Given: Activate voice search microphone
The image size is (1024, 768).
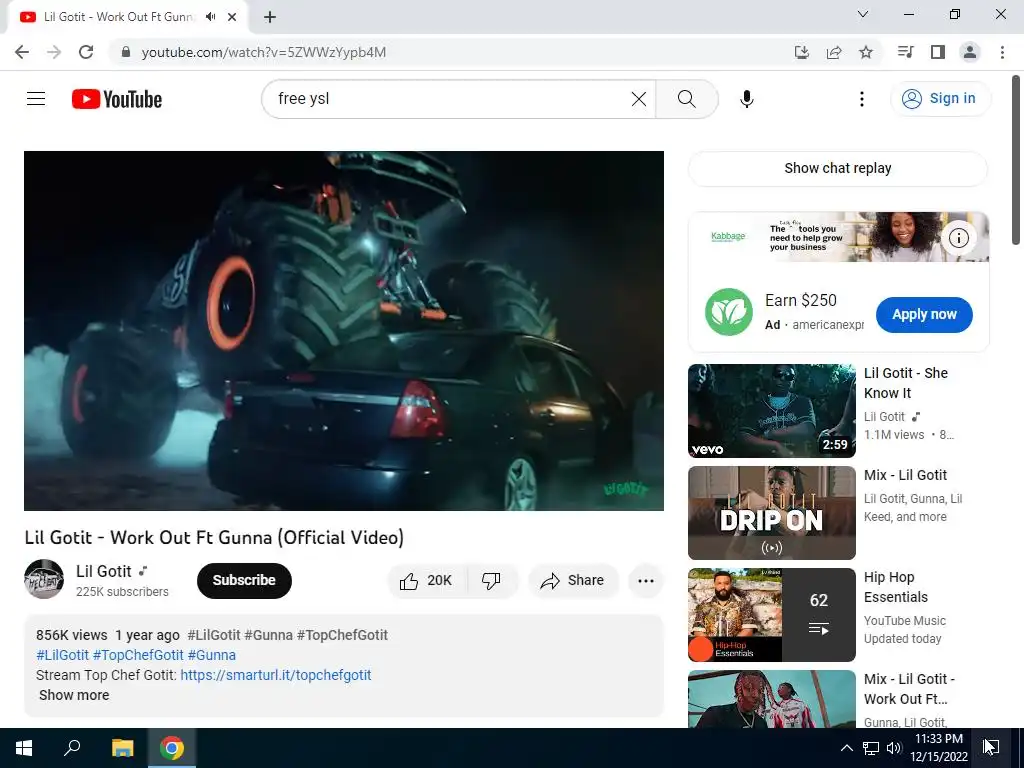Looking at the screenshot, I should [x=747, y=99].
